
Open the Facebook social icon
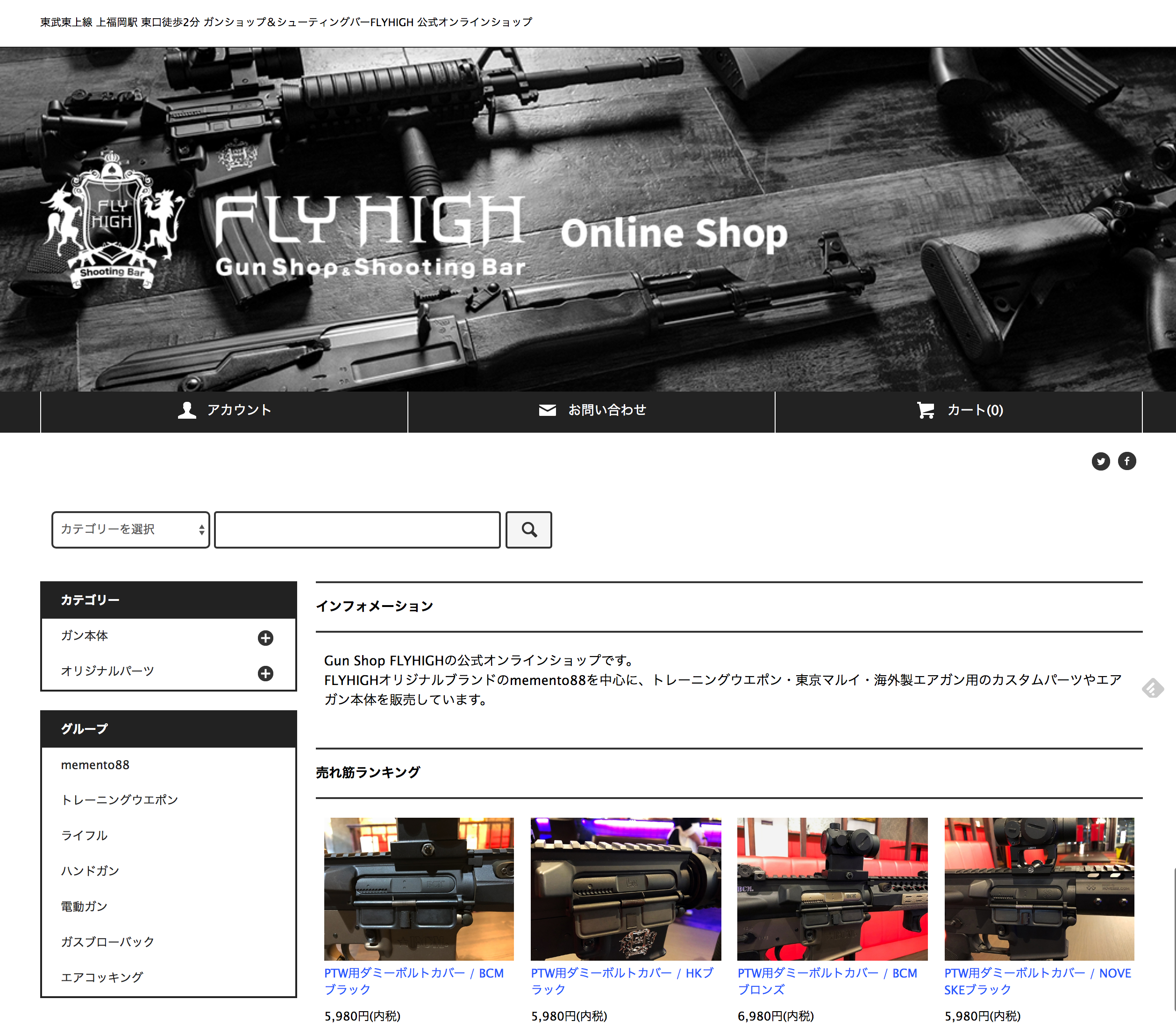[1126, 461]
